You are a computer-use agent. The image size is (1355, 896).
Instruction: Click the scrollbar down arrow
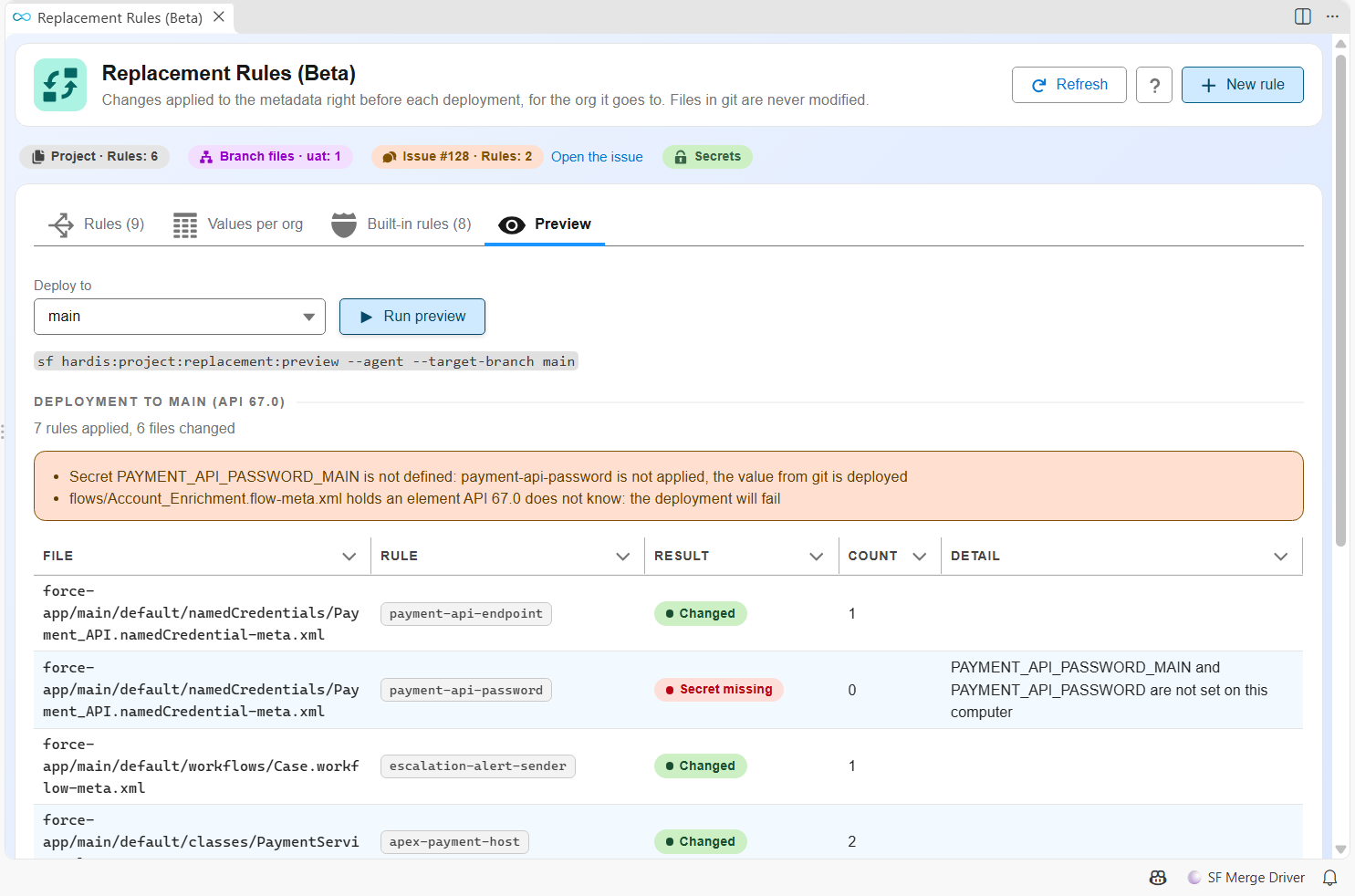pos(1340,849)
